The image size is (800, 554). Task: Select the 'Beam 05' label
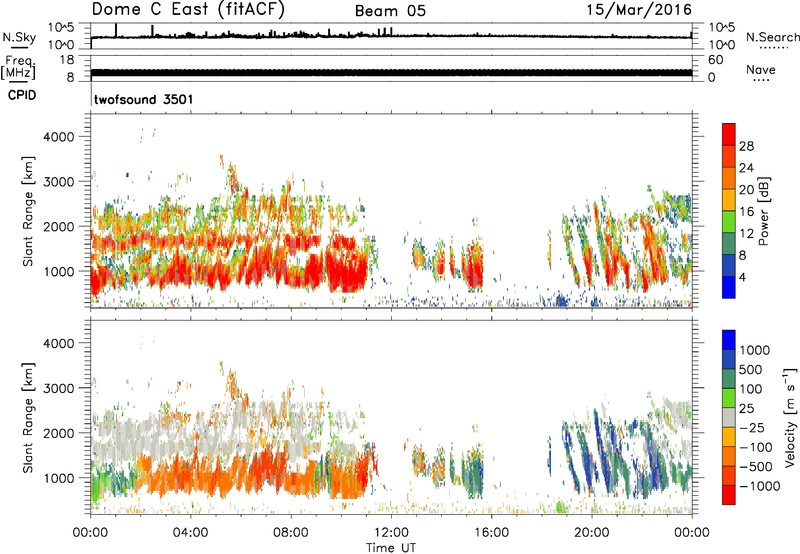click(x=390, y=11)
